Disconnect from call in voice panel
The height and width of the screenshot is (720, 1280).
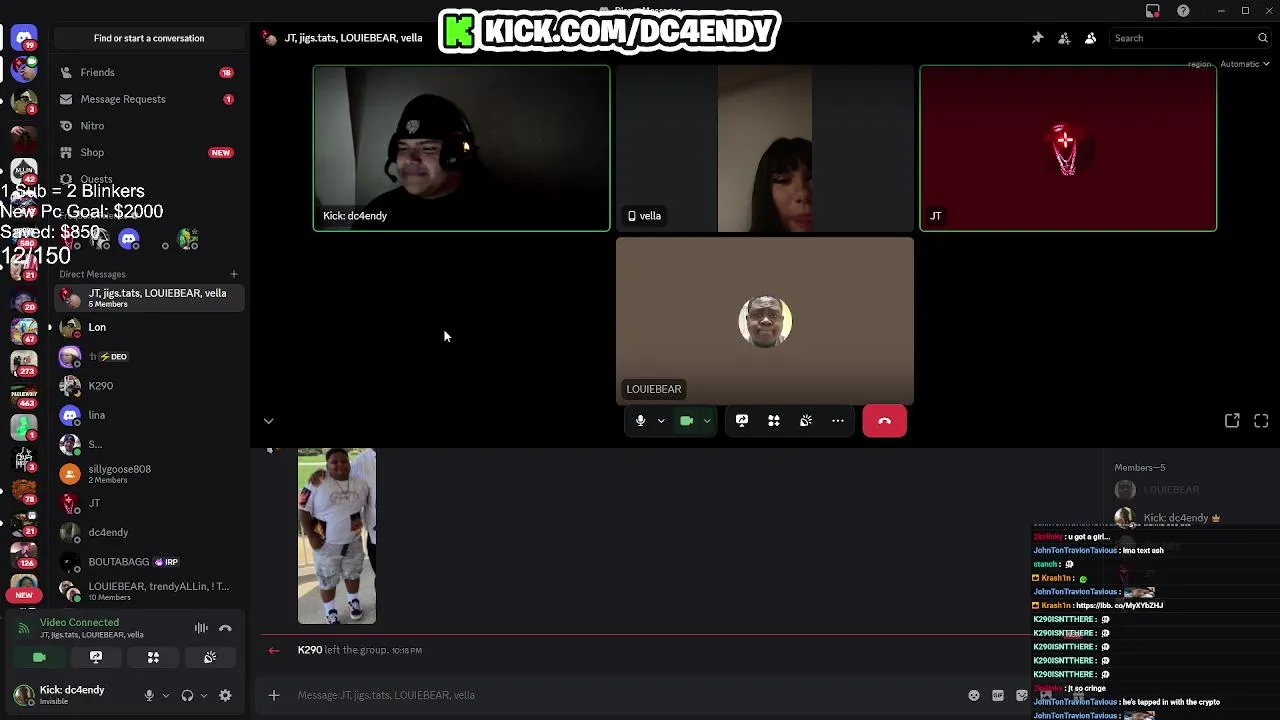225,628
